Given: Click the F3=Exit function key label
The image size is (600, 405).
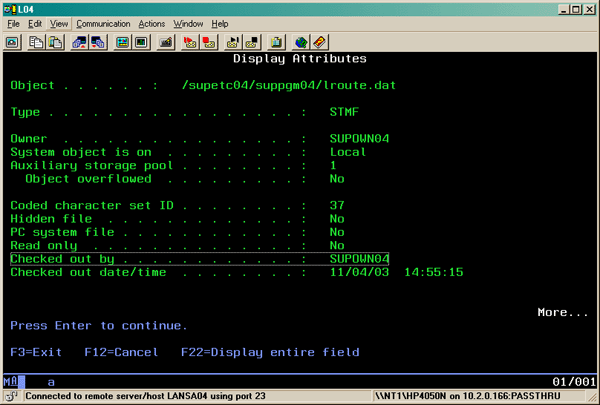Looking at the screenshot, I should [x=36, y=352].
